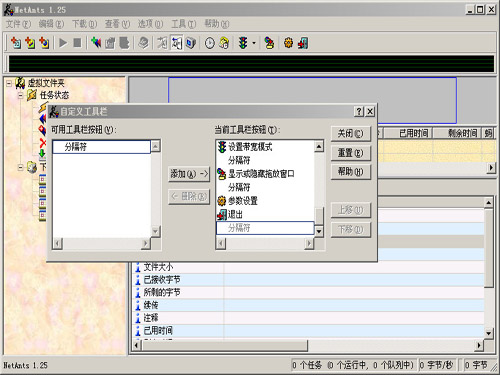The width and height of the screenshot is (500, 375).
Task: Click the 添加(A) -> button
Action: [189, 174]
